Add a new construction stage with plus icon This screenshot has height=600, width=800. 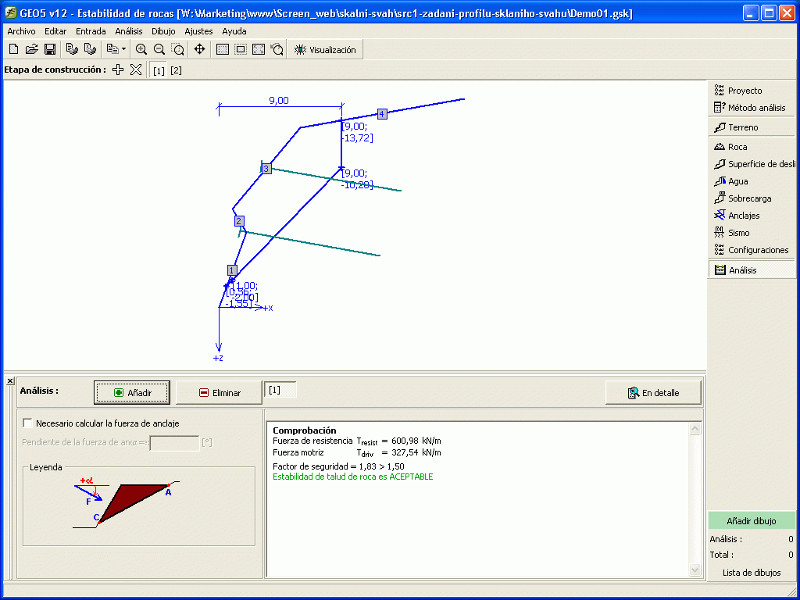pyautogui.click(x=118, y=70)
